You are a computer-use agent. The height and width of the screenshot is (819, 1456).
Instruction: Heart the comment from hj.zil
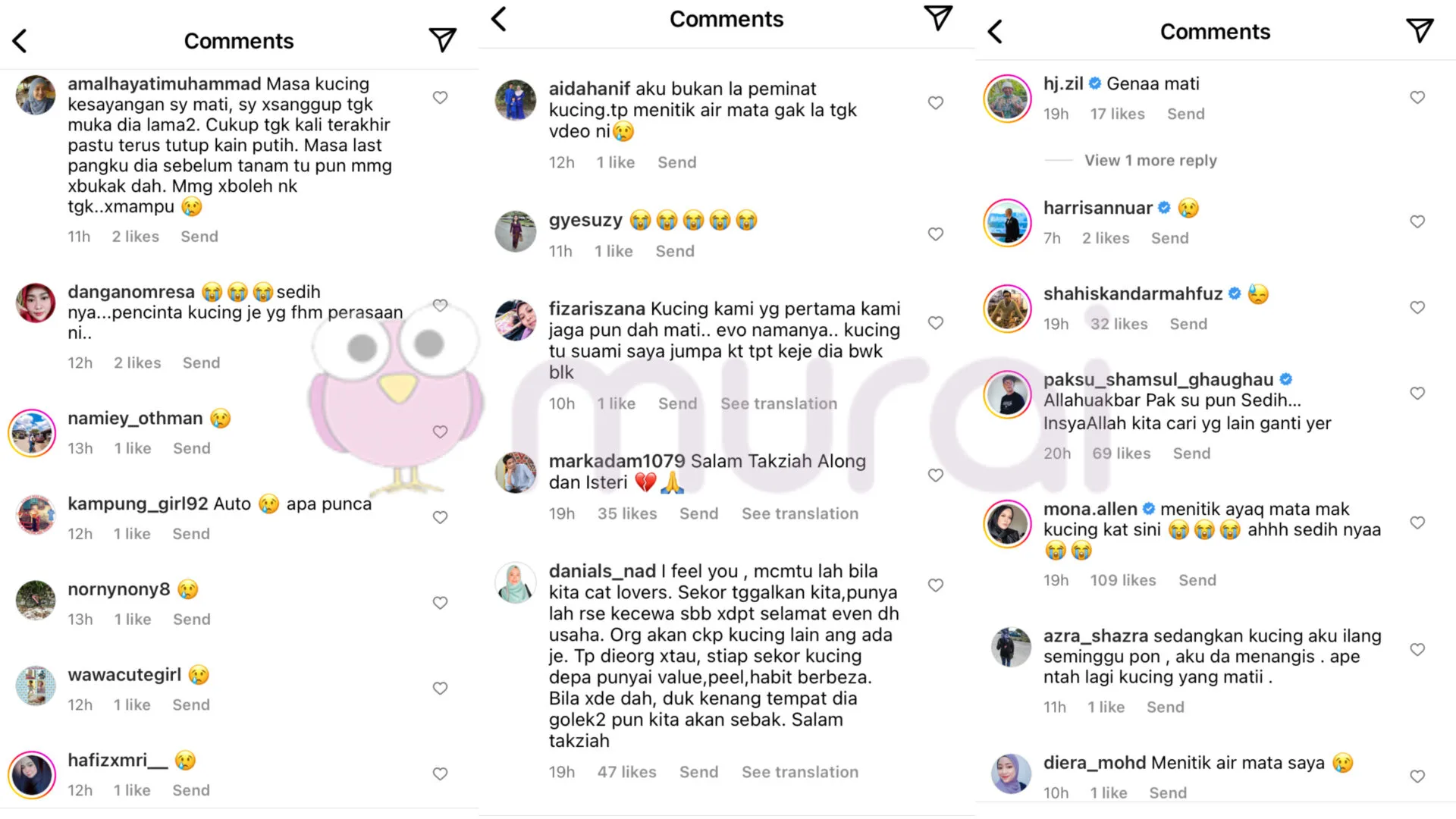pos(1417,97)
